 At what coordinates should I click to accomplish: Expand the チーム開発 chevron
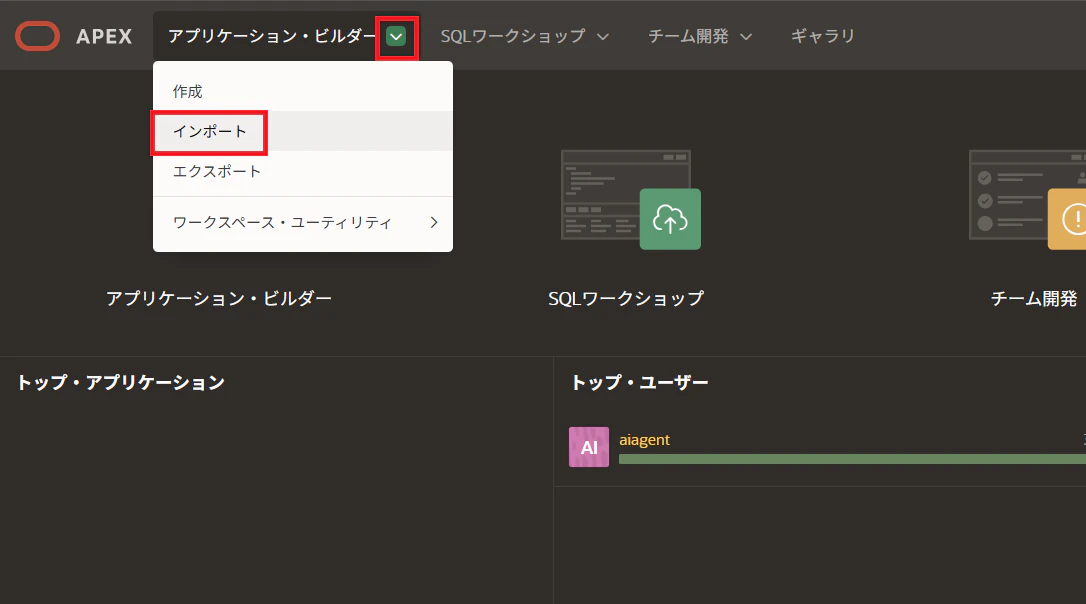tap(746, 37)
